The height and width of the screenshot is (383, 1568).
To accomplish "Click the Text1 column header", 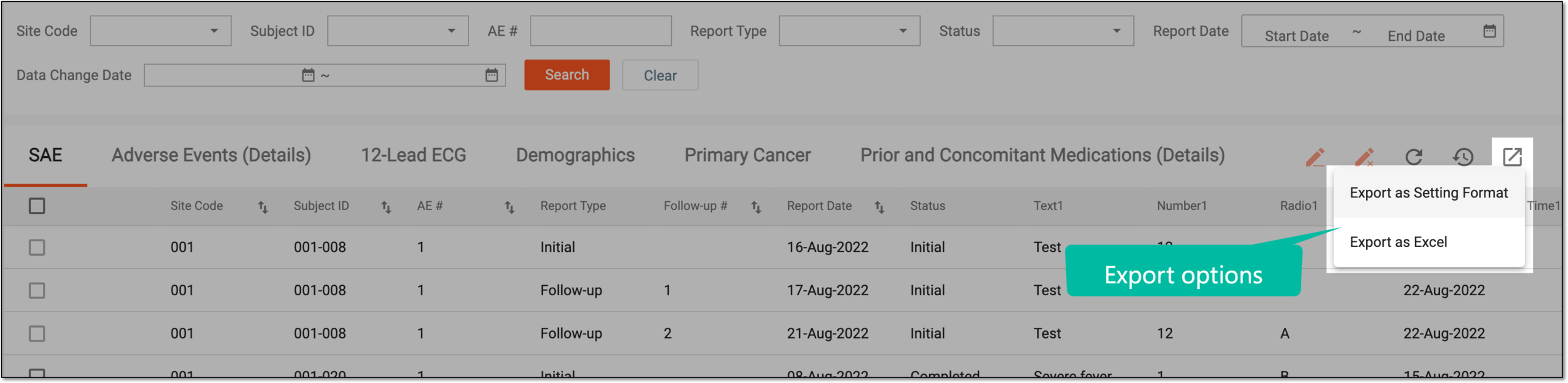I will [x=1048, y=206].
